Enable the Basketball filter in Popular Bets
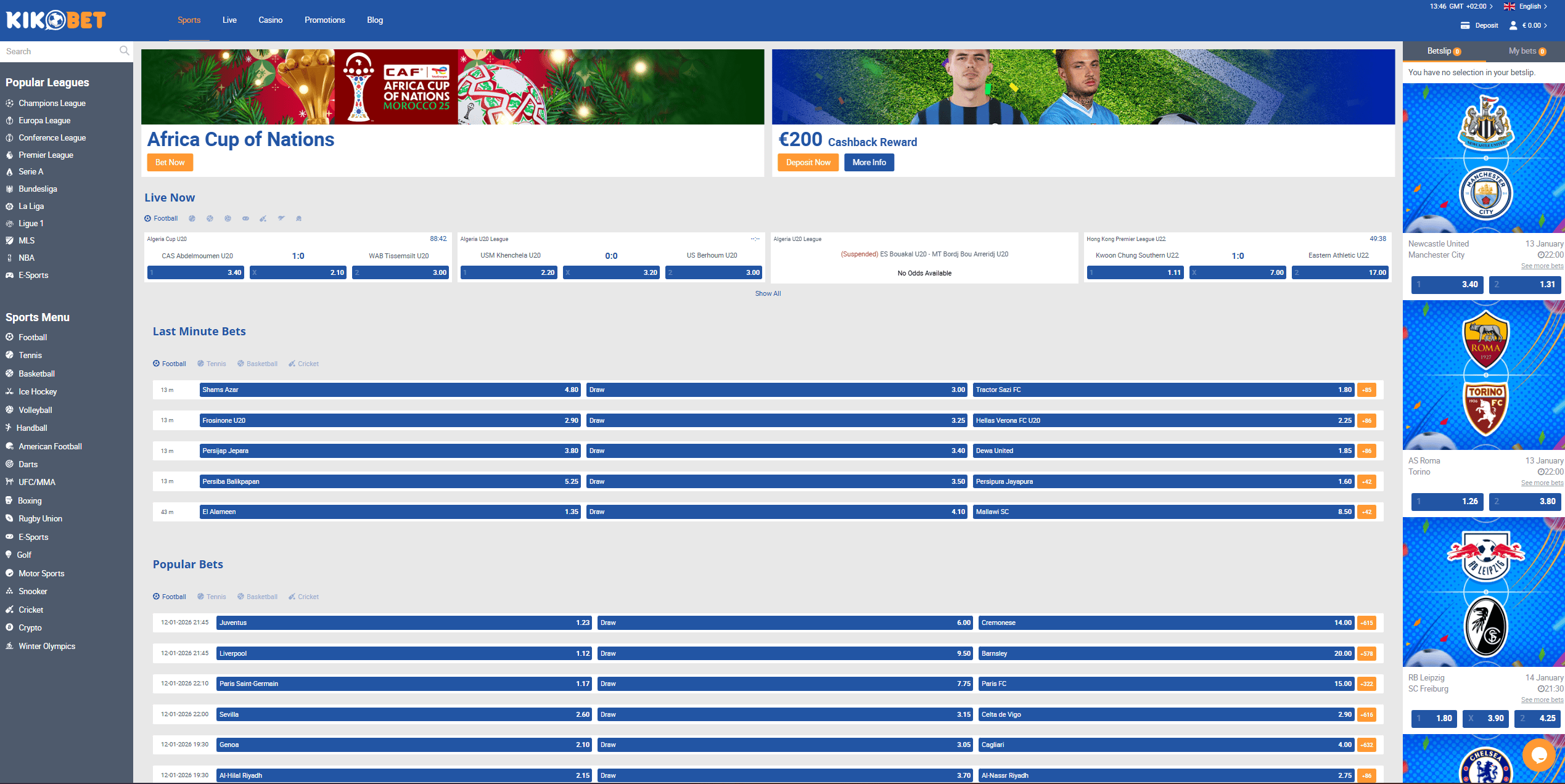Viewport: 1565px width, 784px height. [257, 597]
